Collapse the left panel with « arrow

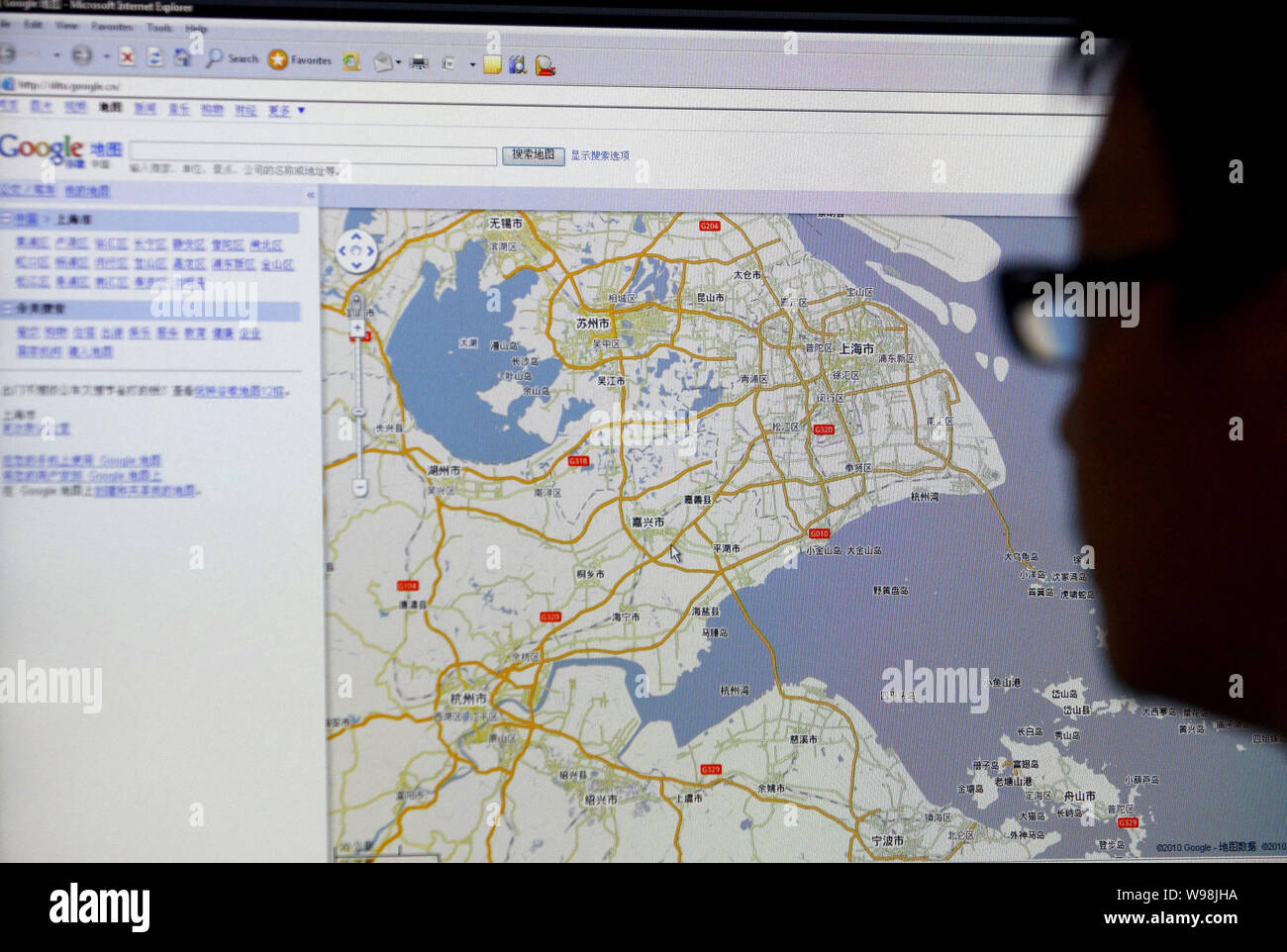pos(310,196)
